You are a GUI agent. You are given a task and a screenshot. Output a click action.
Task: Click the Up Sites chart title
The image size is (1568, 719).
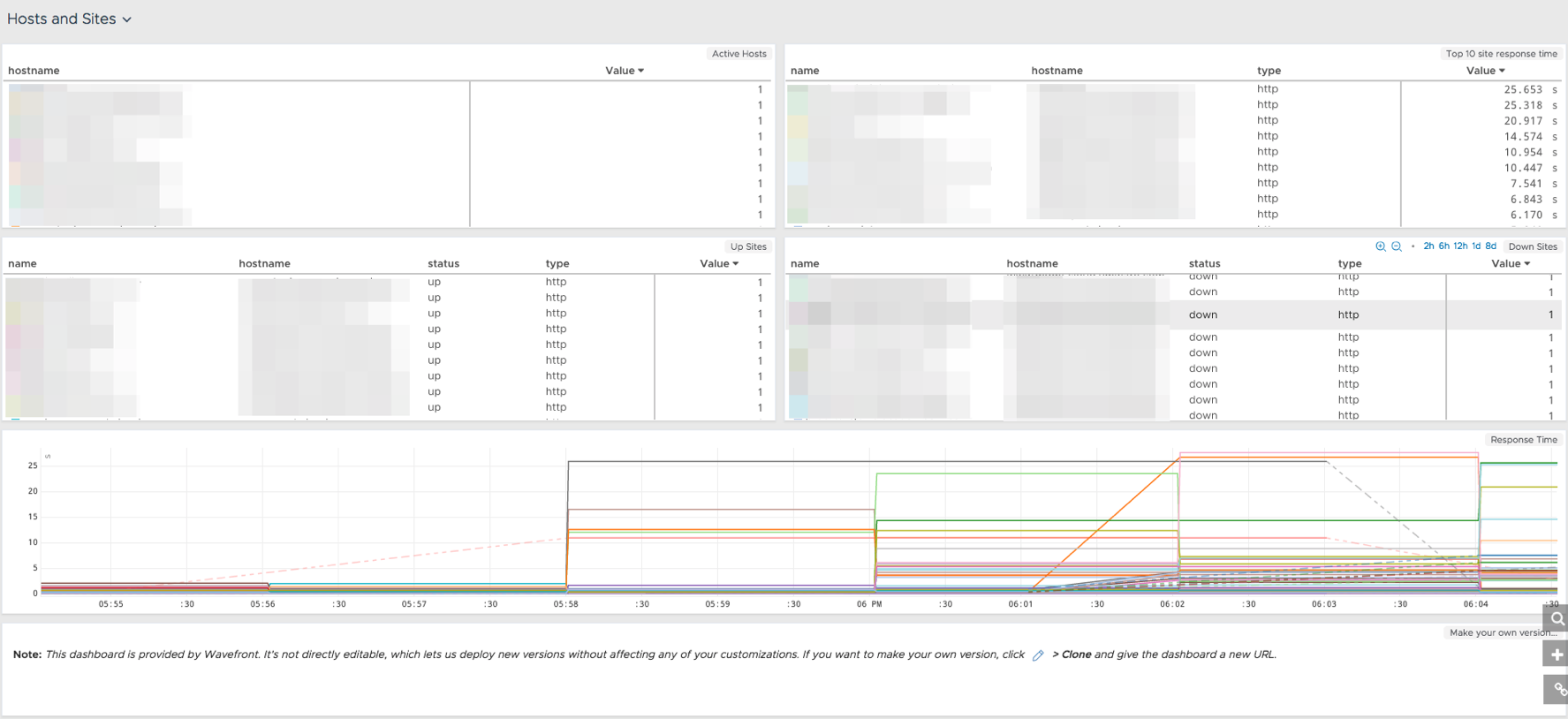[748, 246]
